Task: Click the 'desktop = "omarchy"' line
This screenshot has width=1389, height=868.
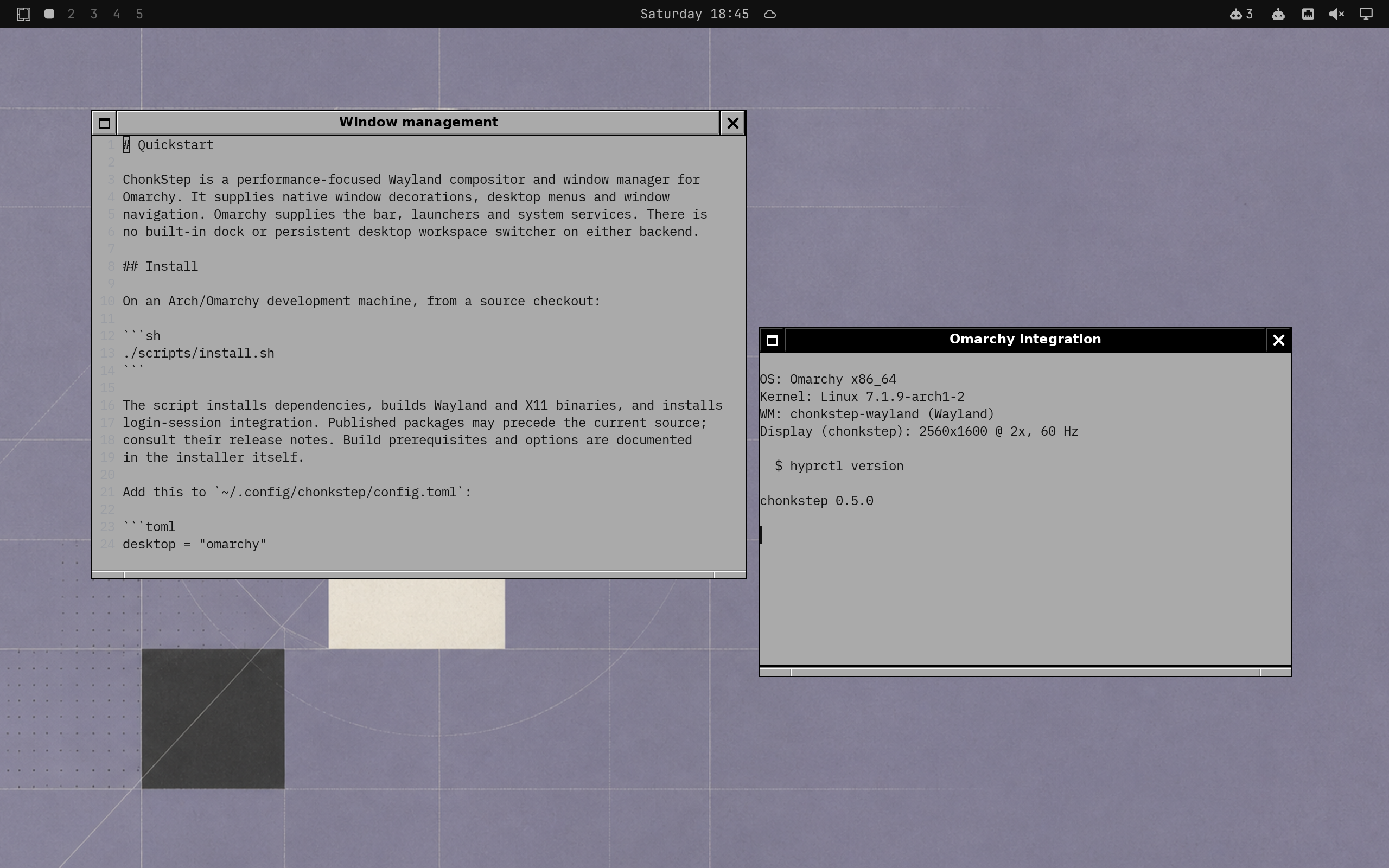Action: point(195,544)
